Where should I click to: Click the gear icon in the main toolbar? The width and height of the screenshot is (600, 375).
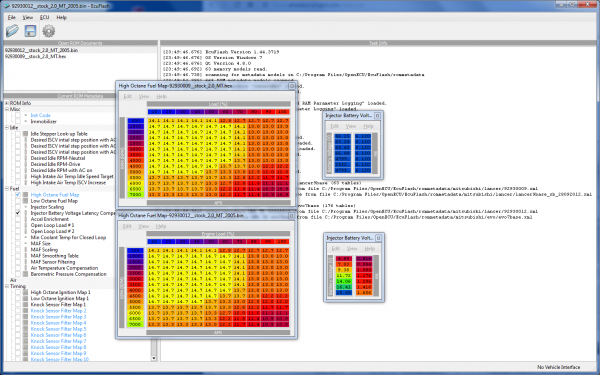point(49,31)
